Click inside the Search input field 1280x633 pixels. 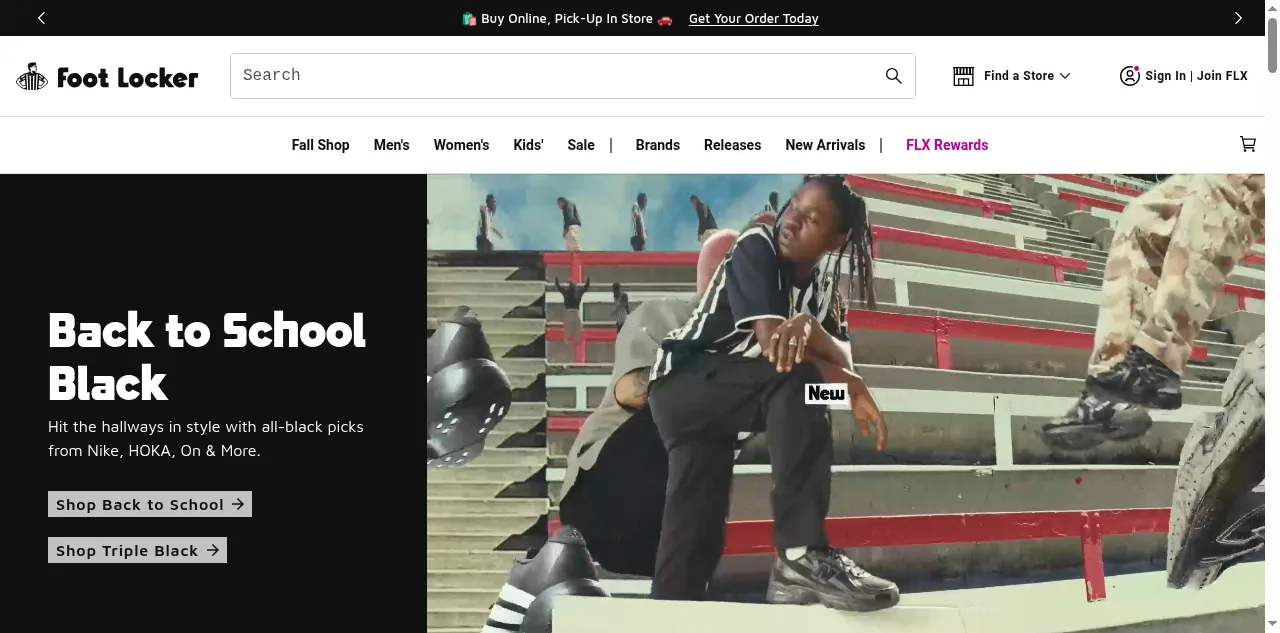pyautogui.click(x=555, y=76)
